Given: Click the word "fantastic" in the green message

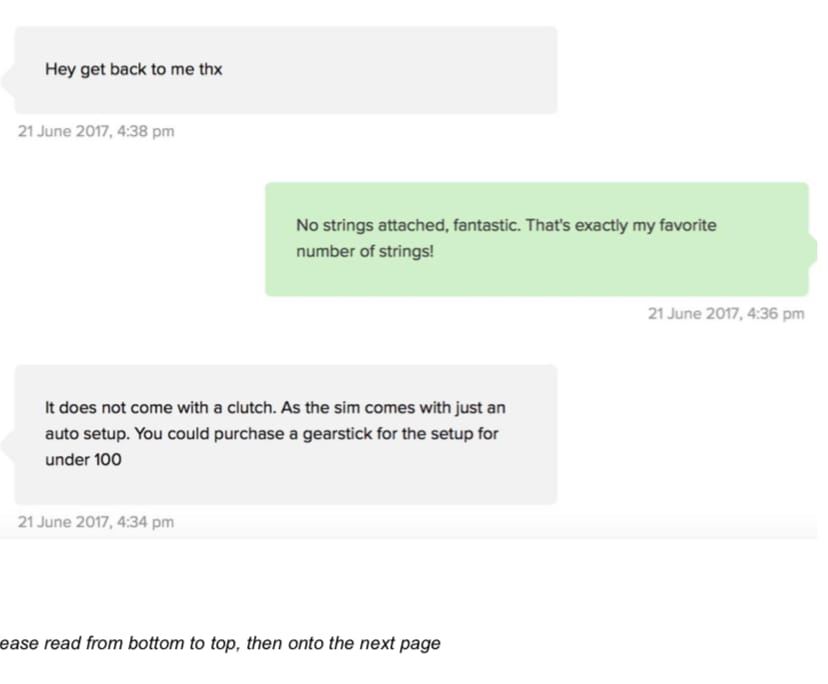Looking at the screenshot, I should pos(485,226).
